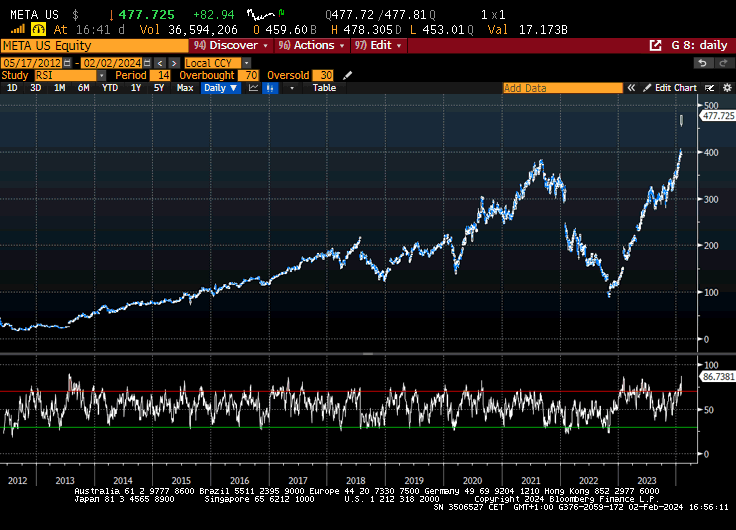Click the price change +82.94

tap(213, 15)
